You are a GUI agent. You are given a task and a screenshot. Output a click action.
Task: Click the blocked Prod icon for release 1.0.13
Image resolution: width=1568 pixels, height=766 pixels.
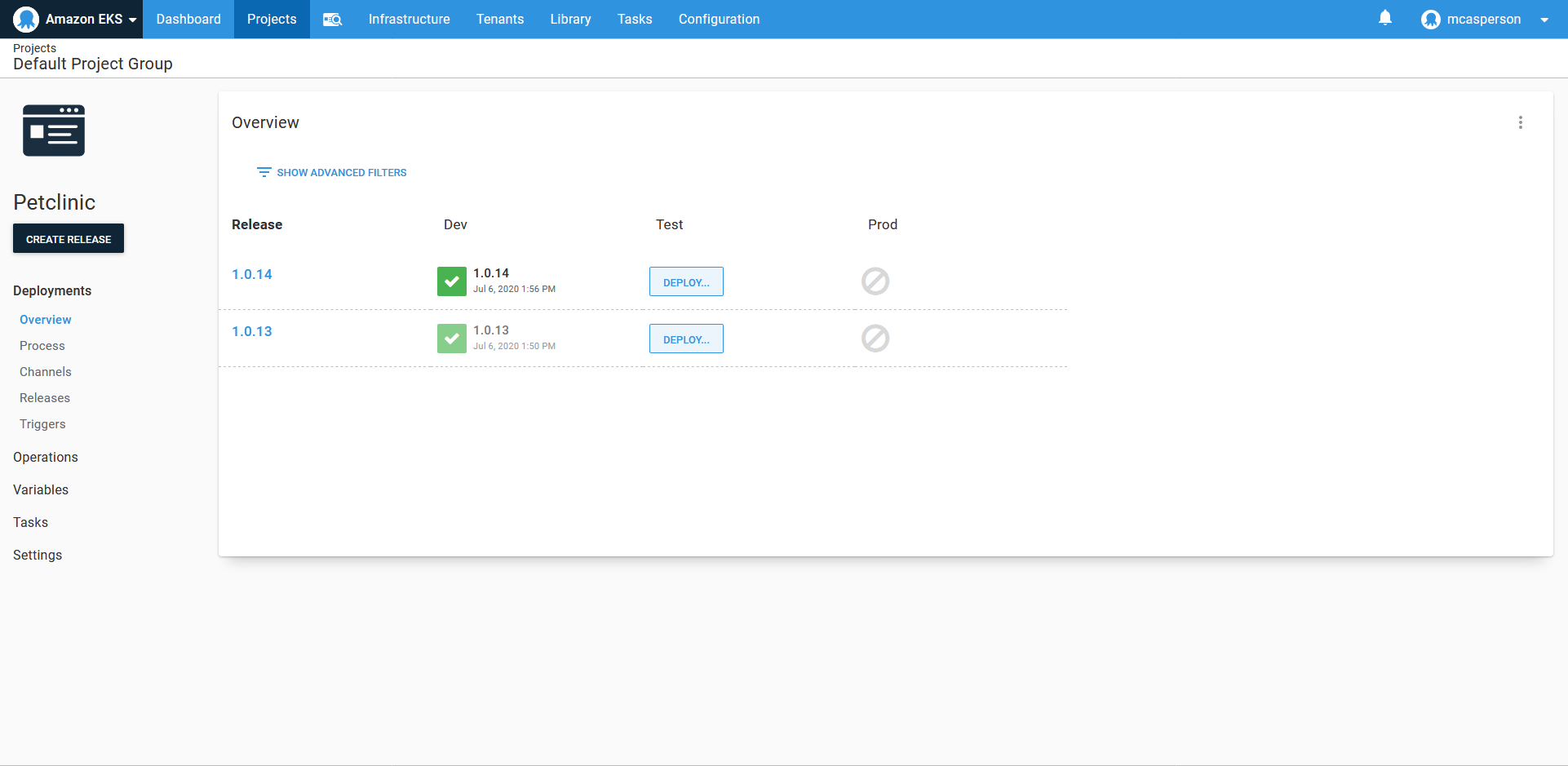[x=875, y=338]
